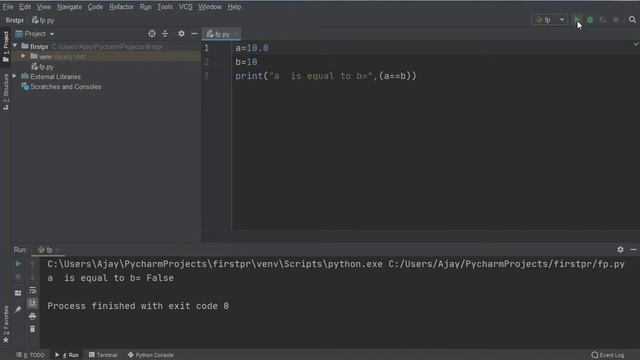Select the venv folder row
The width and height of the screenshot is (640, 360).
106,56
